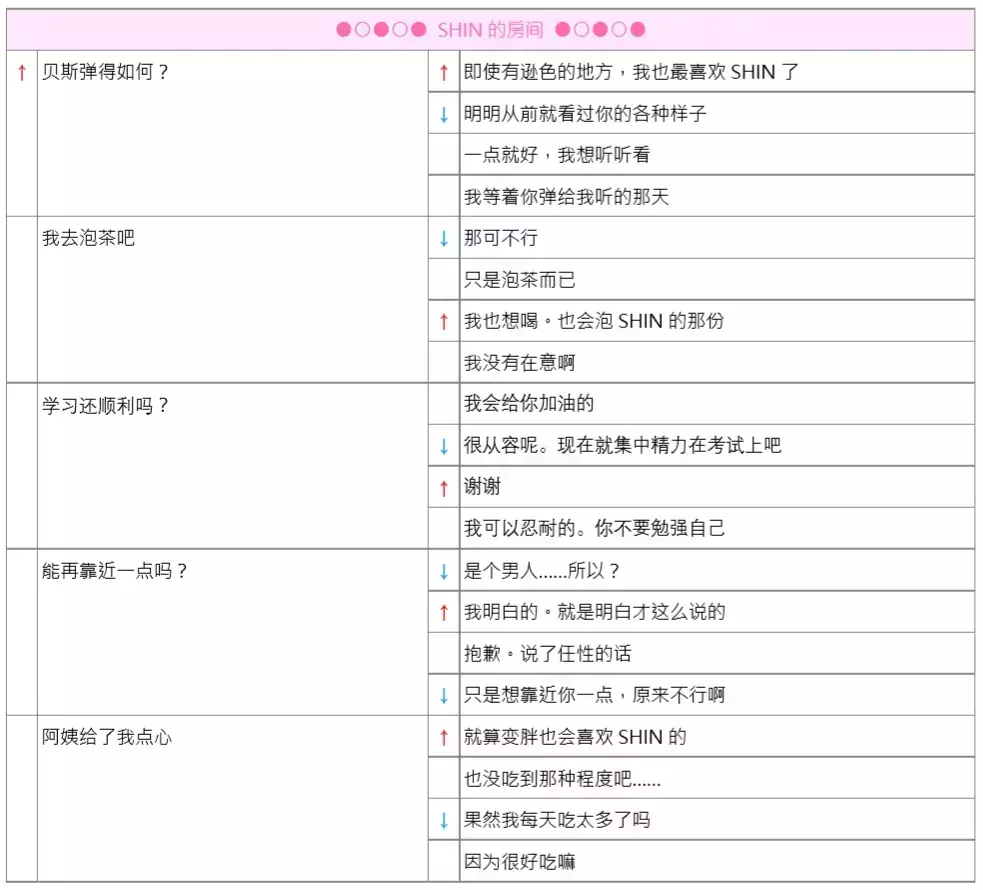Click the answer 我也想喝。也会泡 SHIN 的那份

[x=594, y=321]
